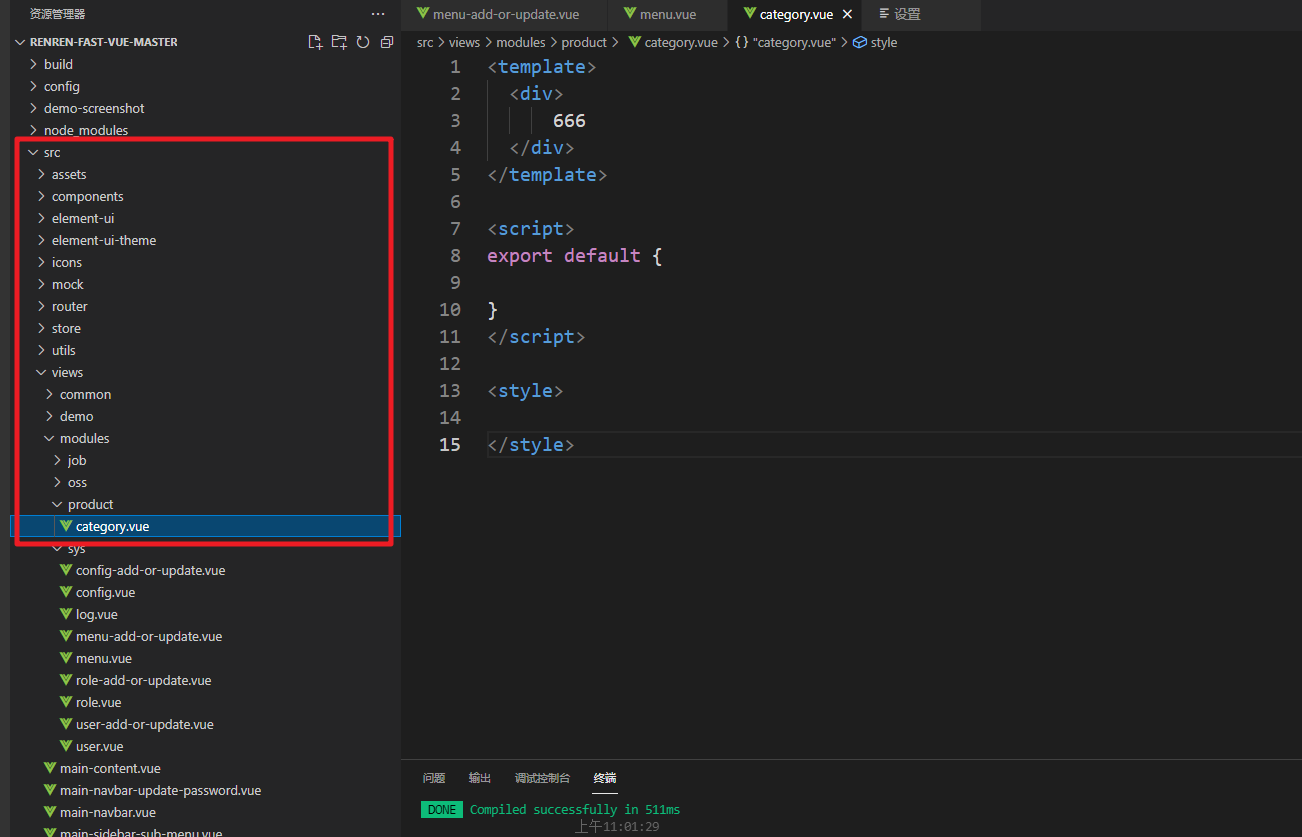Click category.vue file in the breadcrumb
Image resolution: width=1302 pixels, height=837 pixels.
click(681, 42)
